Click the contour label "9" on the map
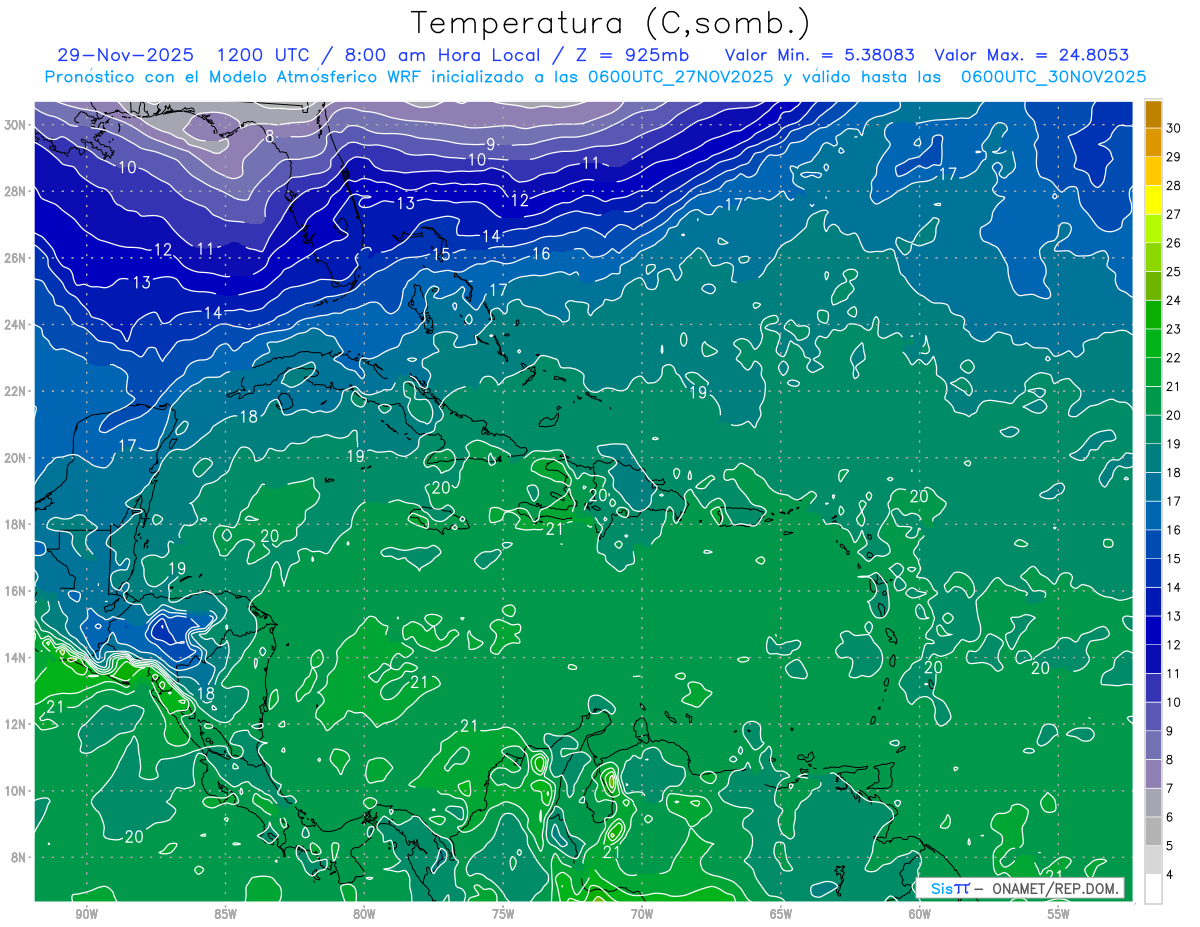This screenshot has height=927, width=1200. [491, 144]
